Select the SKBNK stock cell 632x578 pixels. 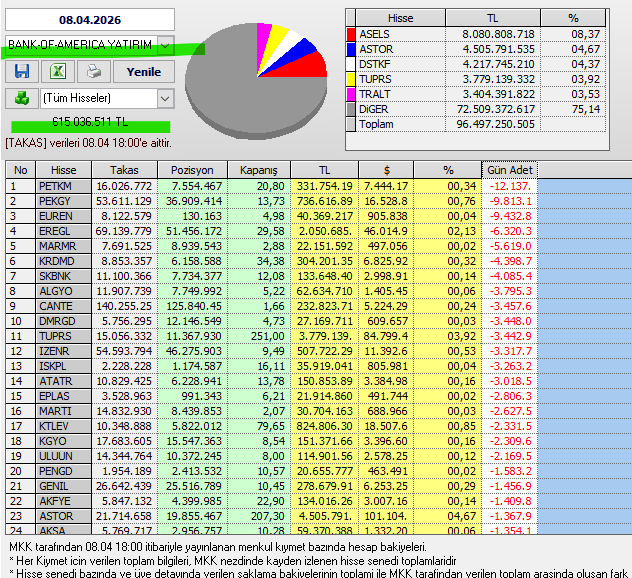point(64,276)
